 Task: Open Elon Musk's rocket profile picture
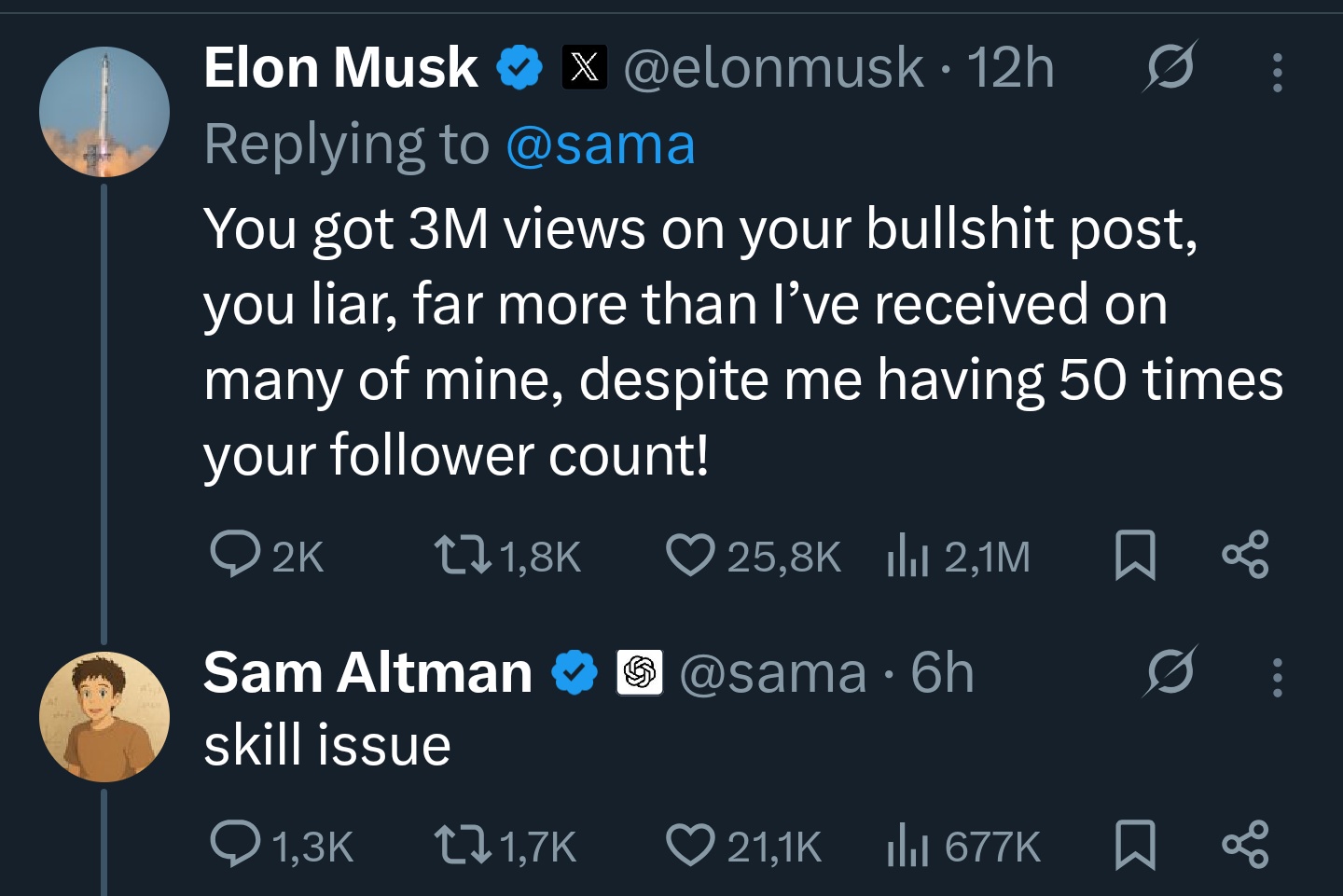[104, 112]
